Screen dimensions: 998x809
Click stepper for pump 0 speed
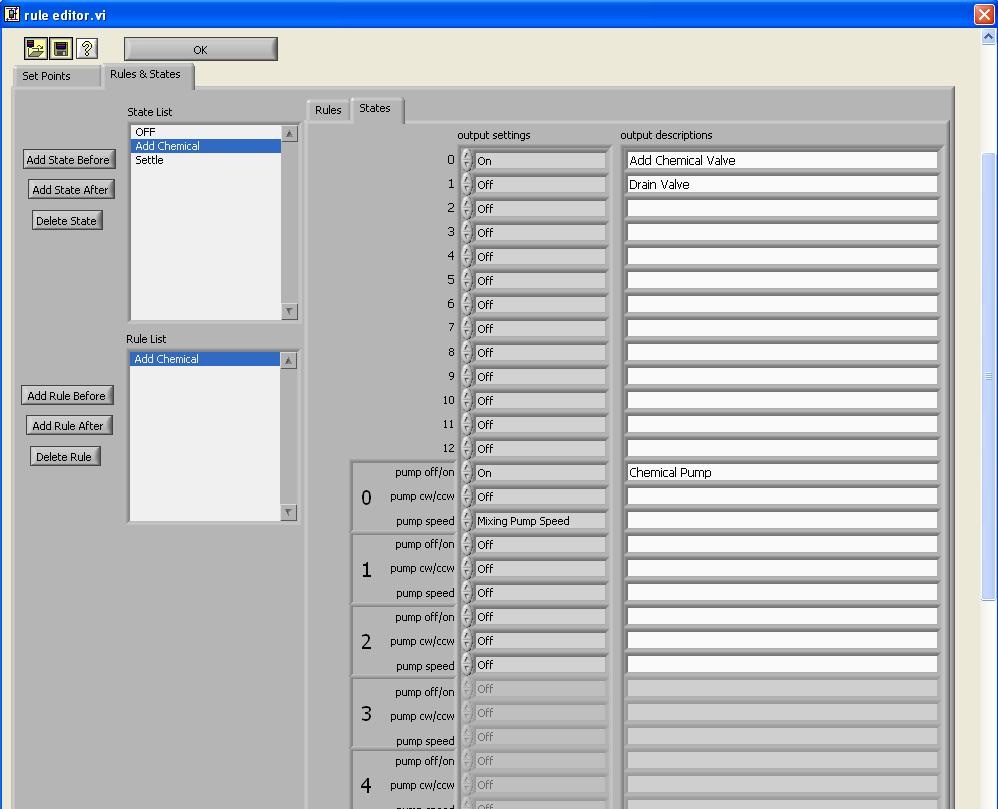tap(467, 521)
